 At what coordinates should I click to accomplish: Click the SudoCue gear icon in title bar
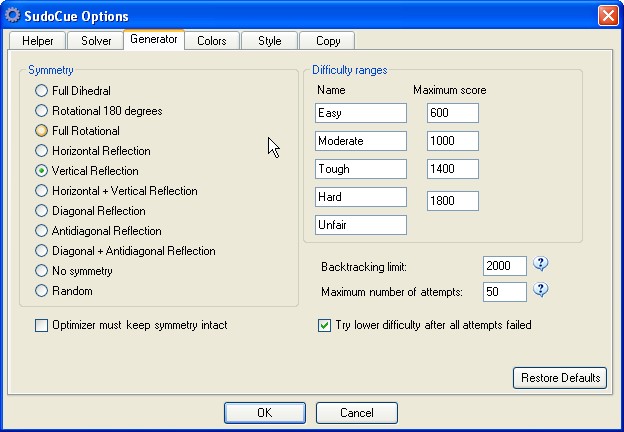coord(12,15)
